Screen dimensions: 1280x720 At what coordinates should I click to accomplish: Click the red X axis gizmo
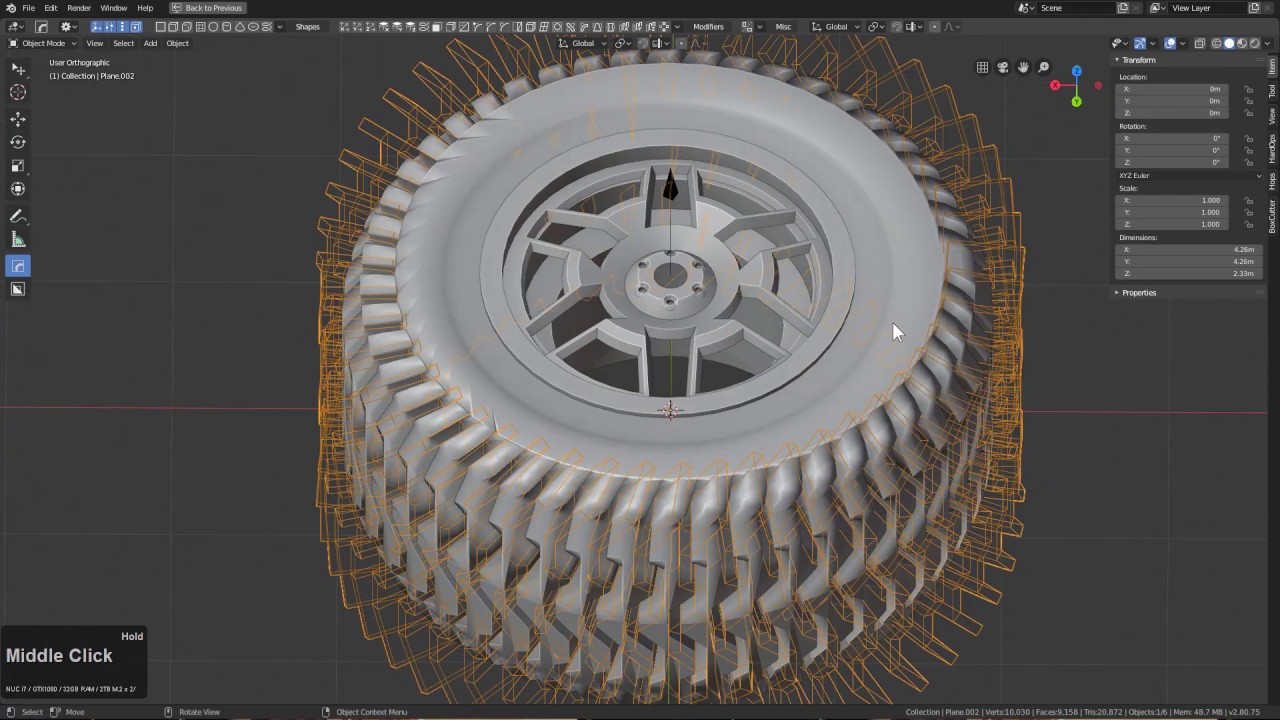[x=1055, y=85]
